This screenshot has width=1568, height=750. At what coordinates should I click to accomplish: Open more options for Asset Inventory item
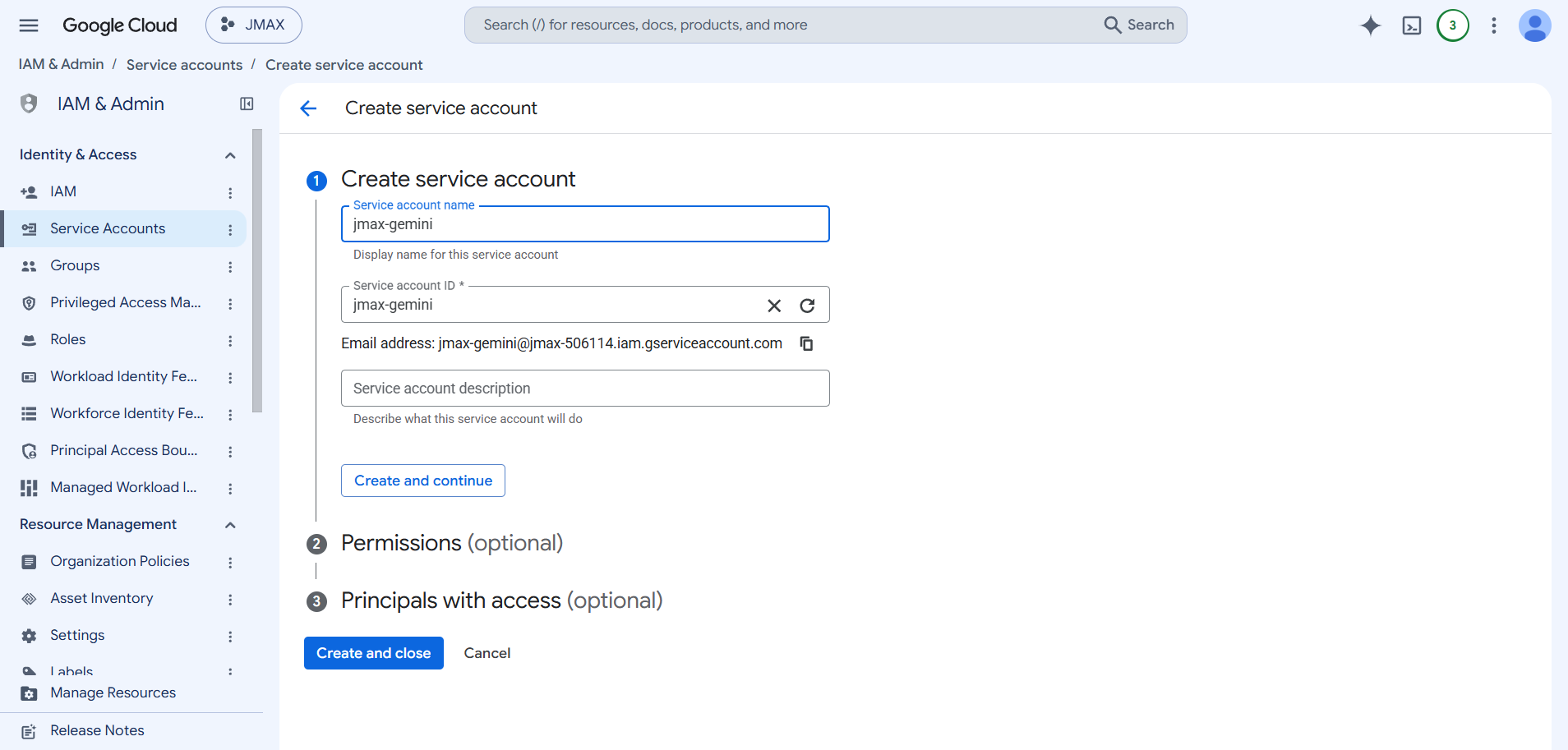tap(230, 599)
